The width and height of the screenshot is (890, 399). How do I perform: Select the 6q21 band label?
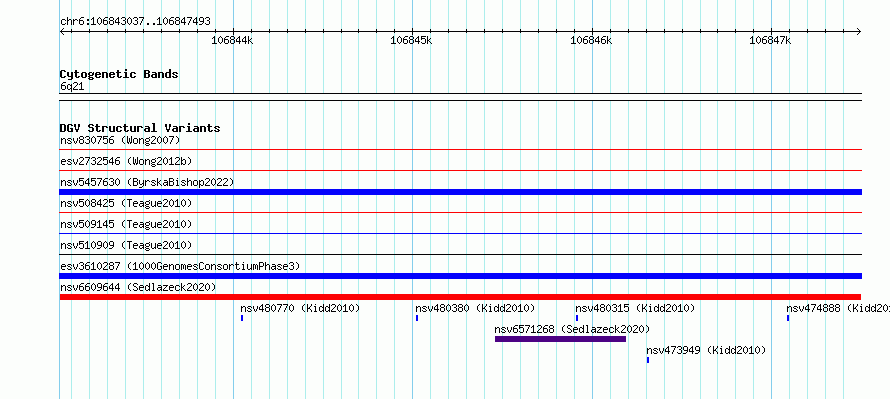73,87
